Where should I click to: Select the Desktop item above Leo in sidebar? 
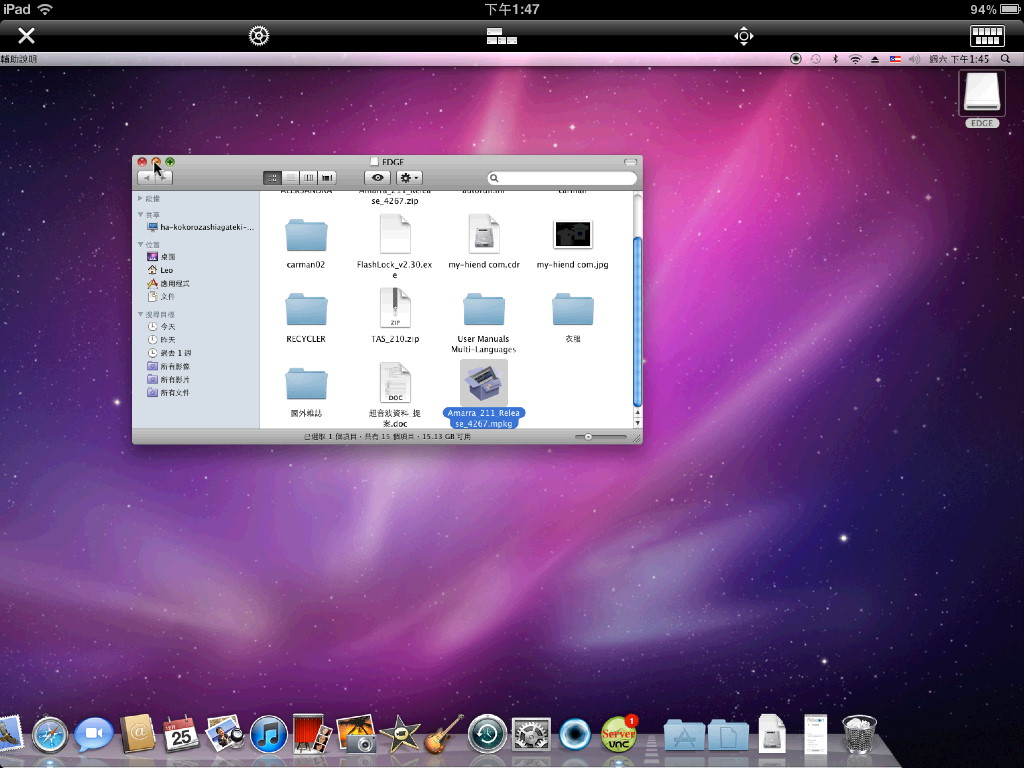[161, 257]
